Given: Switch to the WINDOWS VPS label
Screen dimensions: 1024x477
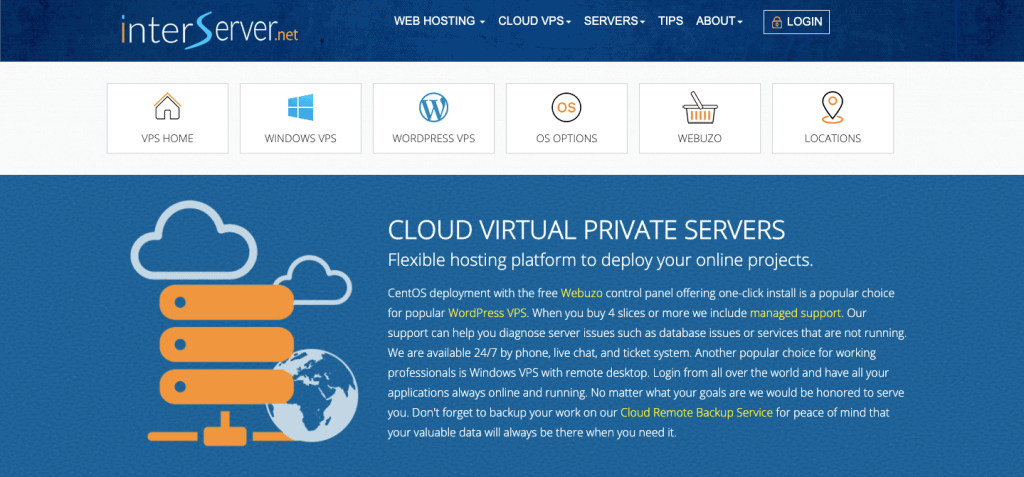Looking at the screenshot, I should 300,139.
